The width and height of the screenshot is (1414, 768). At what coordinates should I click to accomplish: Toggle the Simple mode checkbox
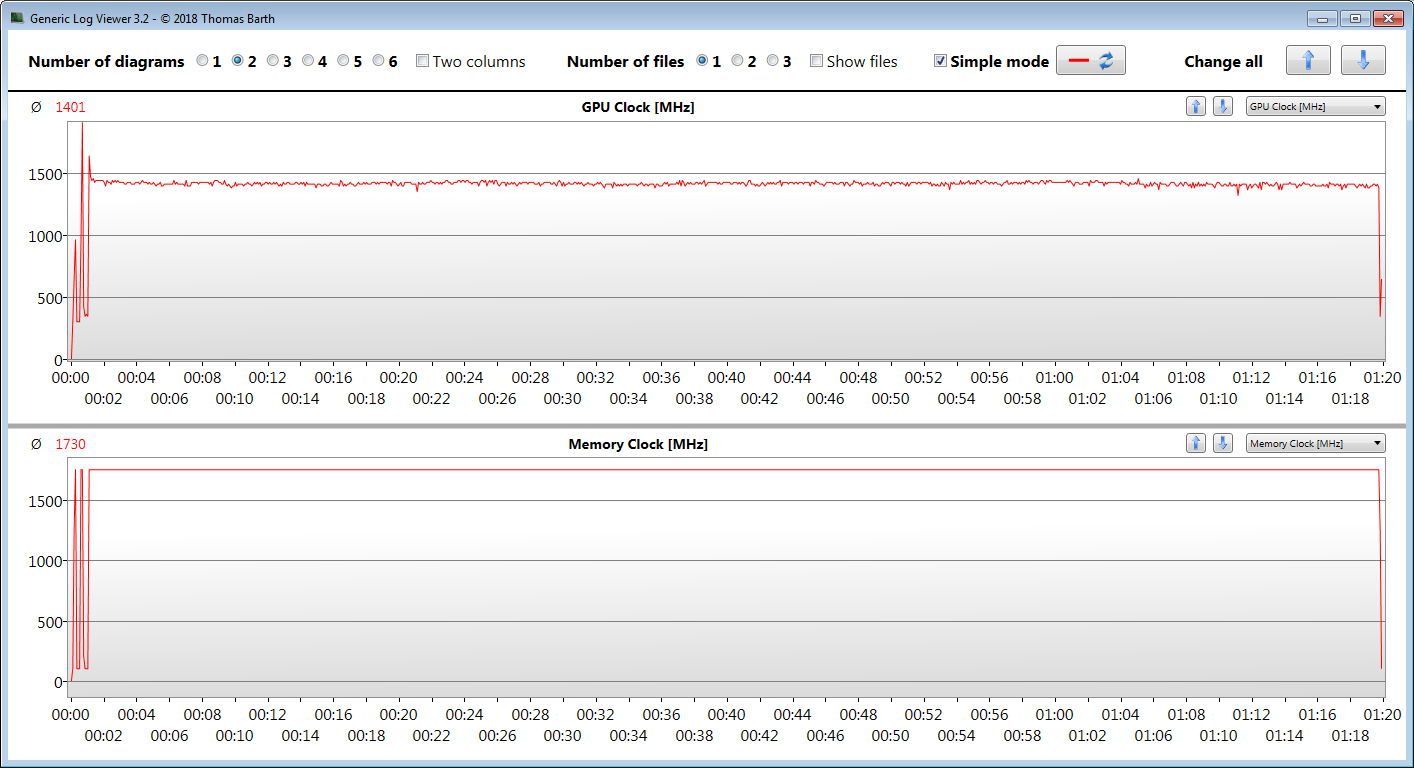(x=940, y=61)
